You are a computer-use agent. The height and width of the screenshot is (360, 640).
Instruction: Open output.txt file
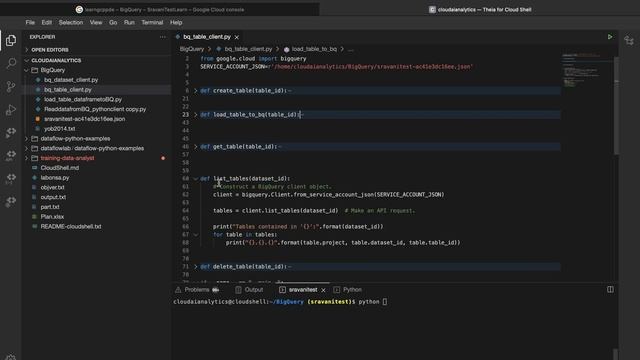click(53, 198)
